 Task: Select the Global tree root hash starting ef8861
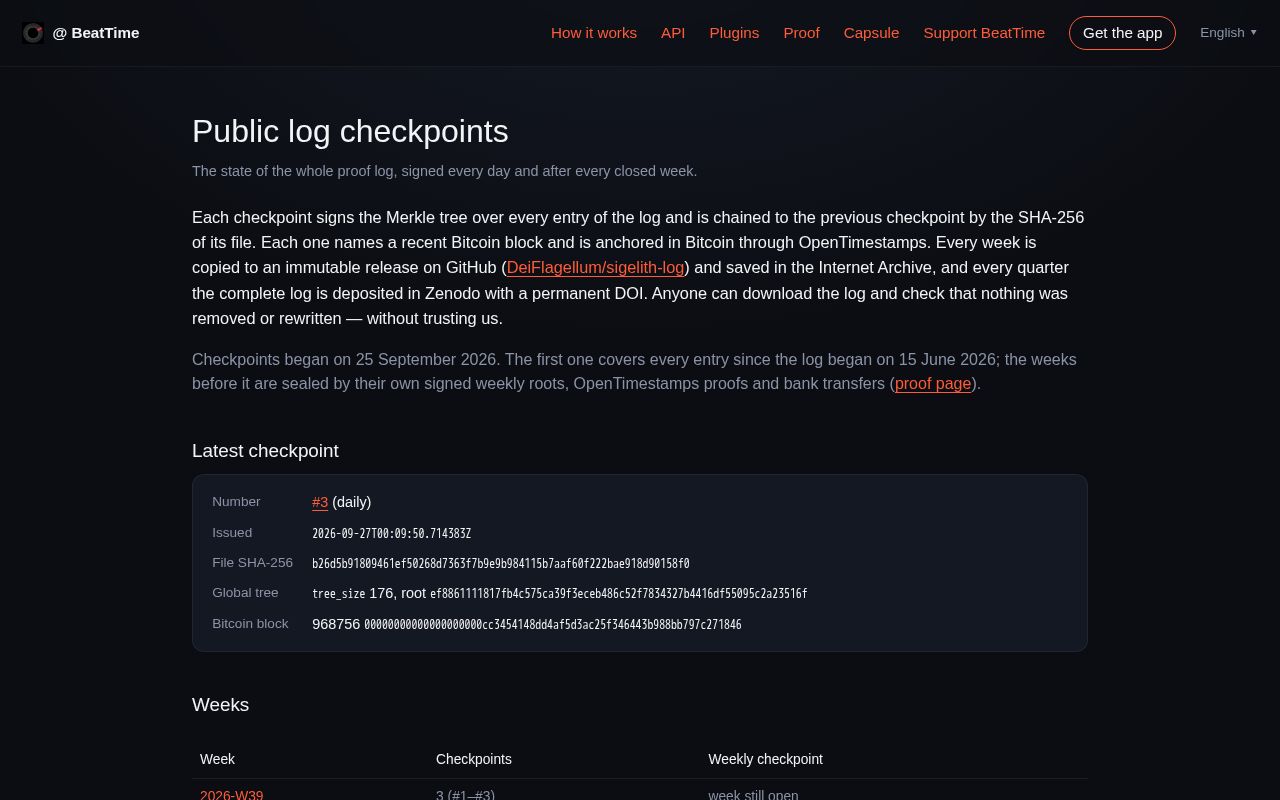(x=618, y=594)
